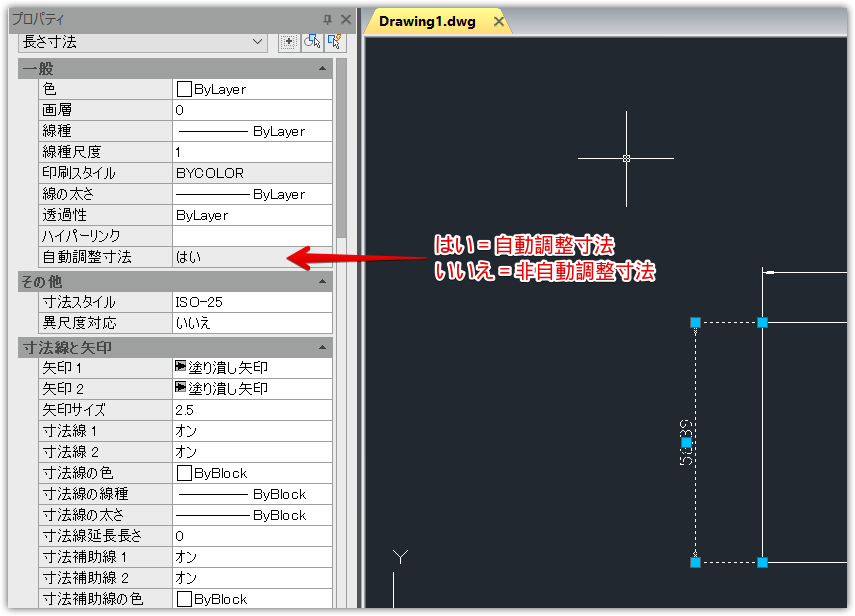Screen dimensions: 855x616
Task: Click the bottom-left dimension grip
Action: (695, 562)
